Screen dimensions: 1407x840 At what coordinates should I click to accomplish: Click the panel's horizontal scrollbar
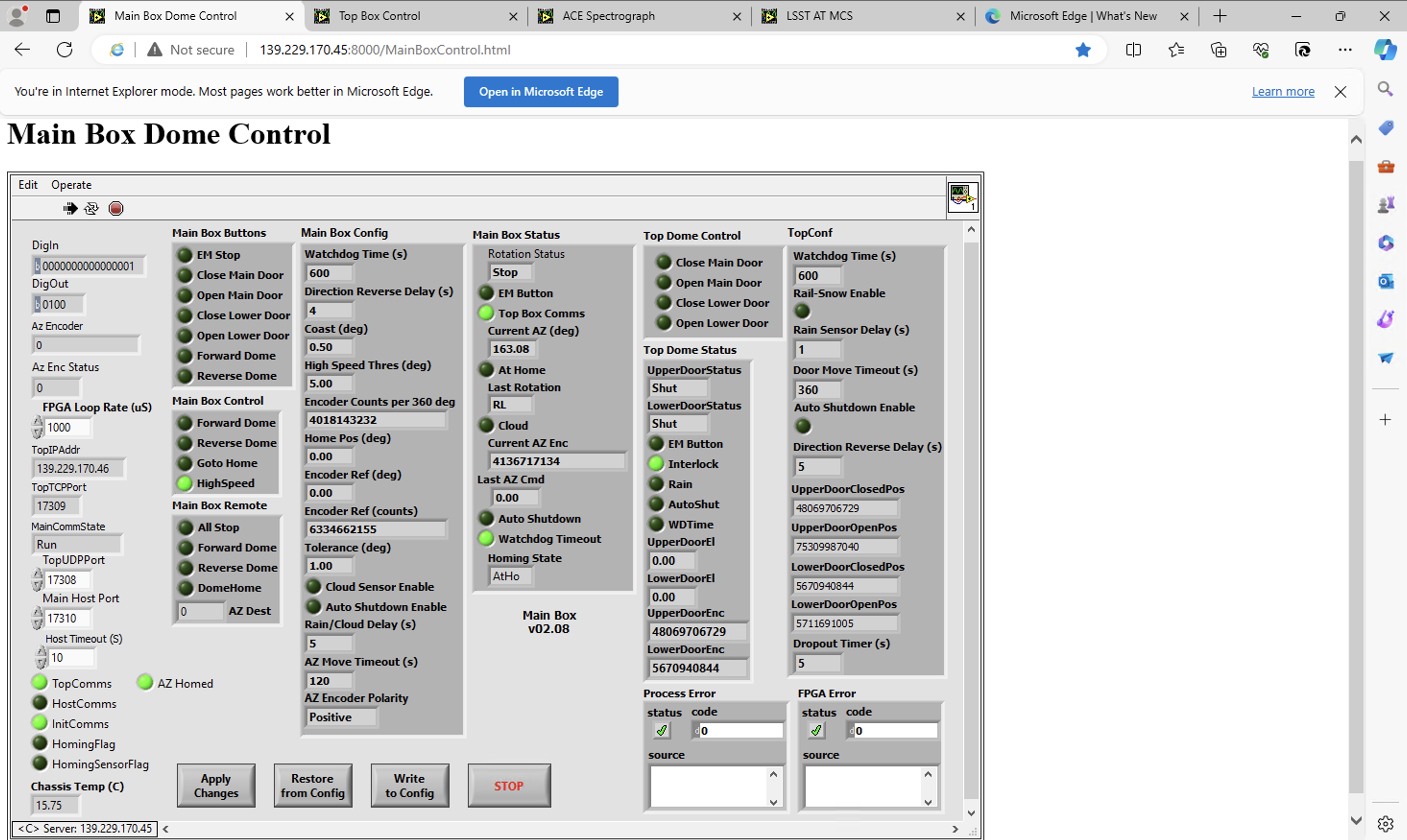pyautogui.click(x=560, y=828)
